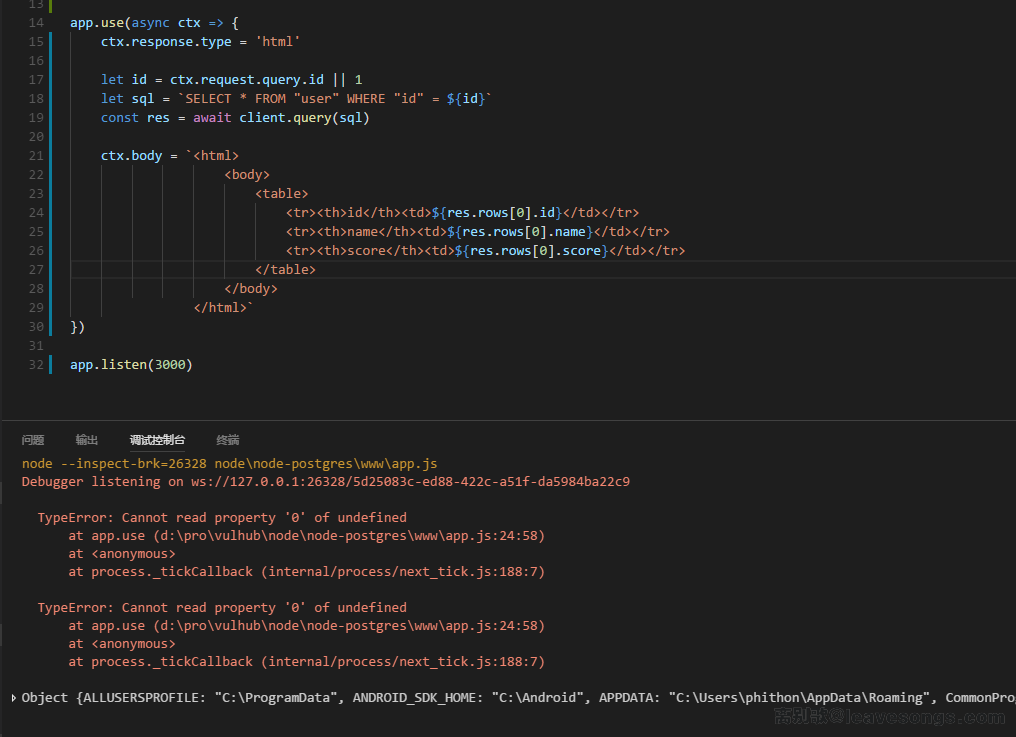Switch to the 终端 (Terminal) tab
Image resolution: width=1016 pixels, height=737 pixels.
click(x=228, y=440)
